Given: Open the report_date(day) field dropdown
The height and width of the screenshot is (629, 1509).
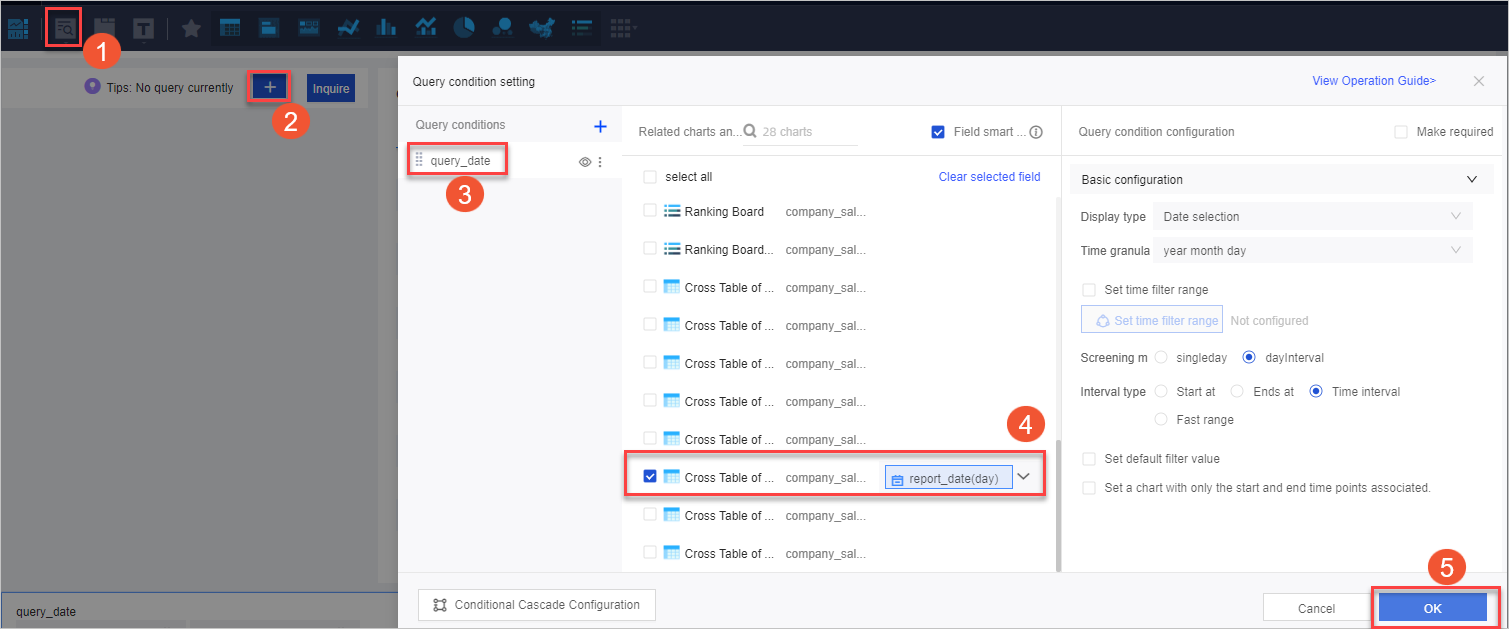Looking at the screenshot, I should coord(948,478).
